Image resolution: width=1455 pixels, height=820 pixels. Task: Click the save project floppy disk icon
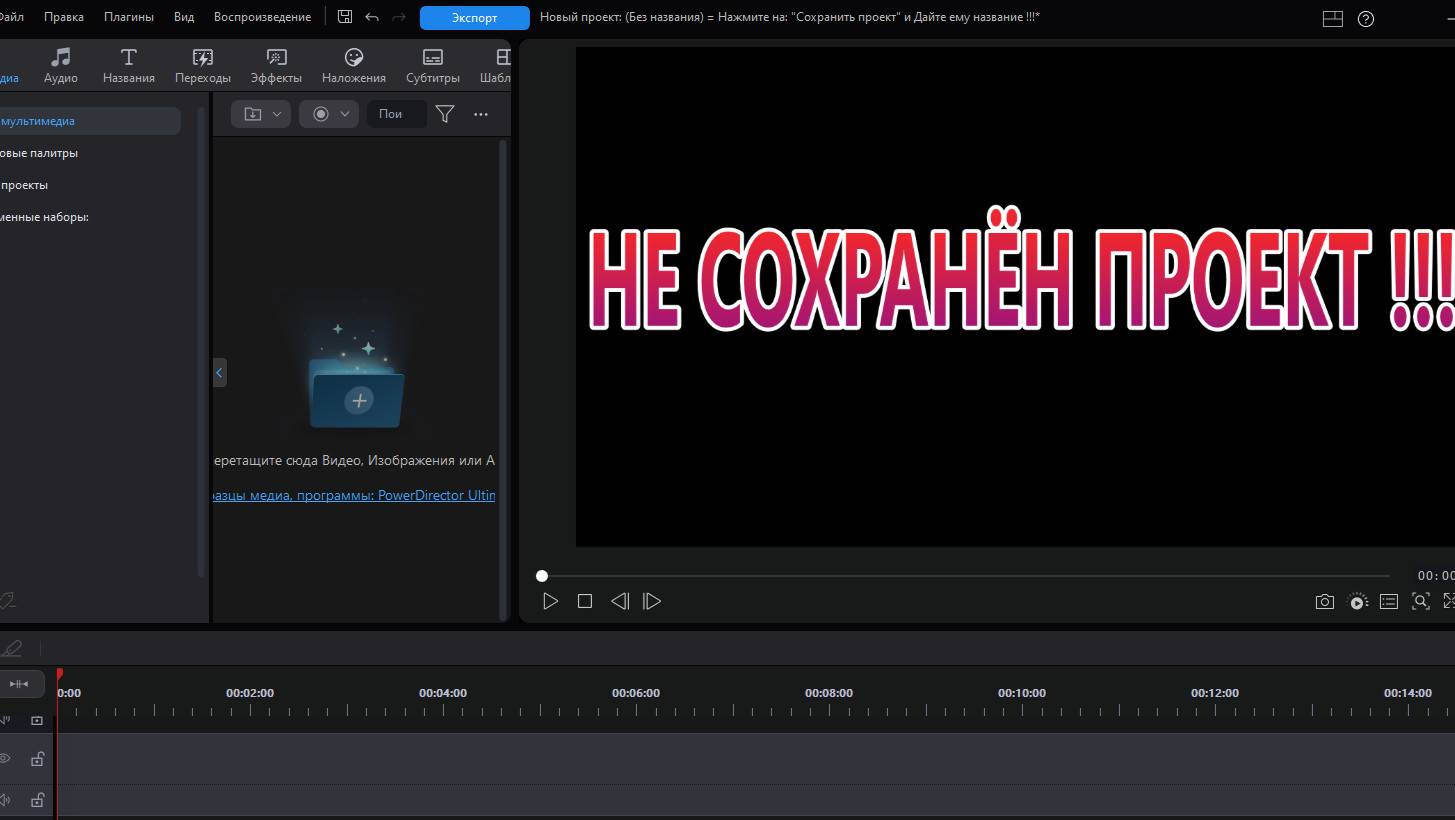point(345,17)
